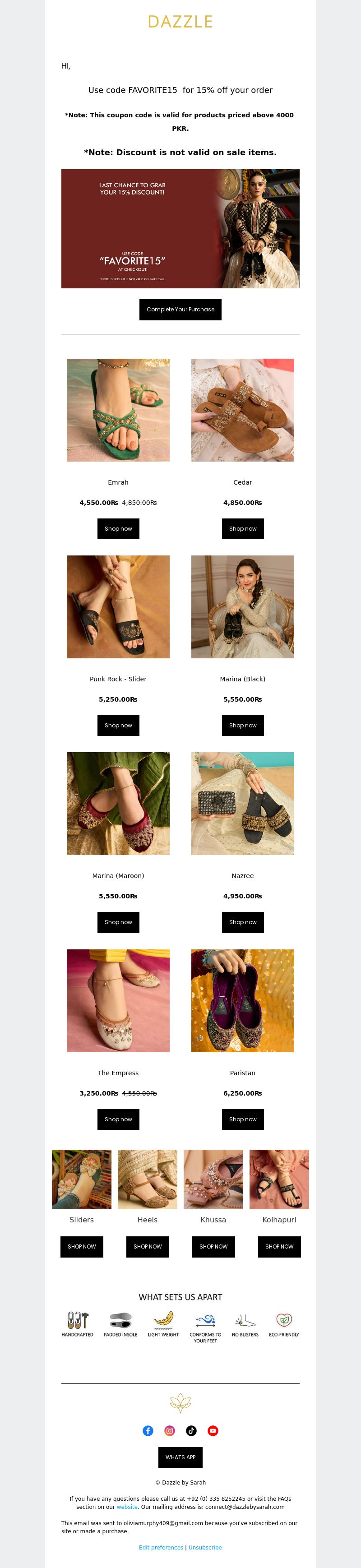Open the Facebook social icon
The image size is (361, 1568).
(x=148, y=1430)
